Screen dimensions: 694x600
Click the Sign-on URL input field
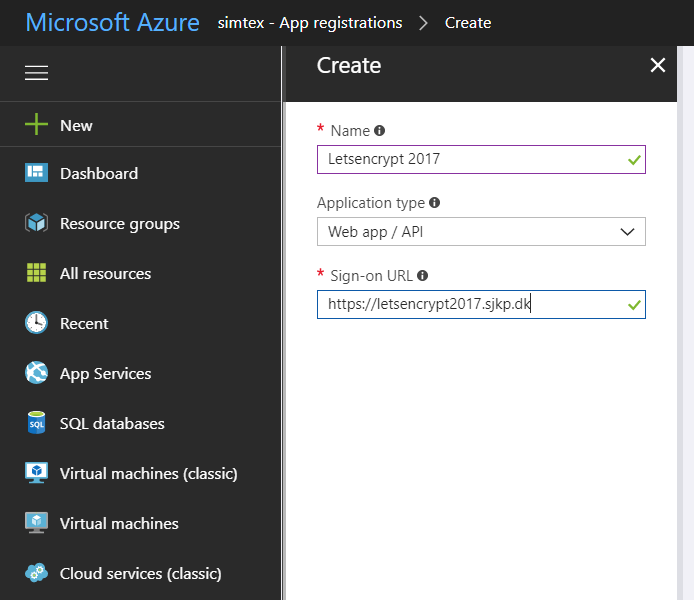coord(470,304)
